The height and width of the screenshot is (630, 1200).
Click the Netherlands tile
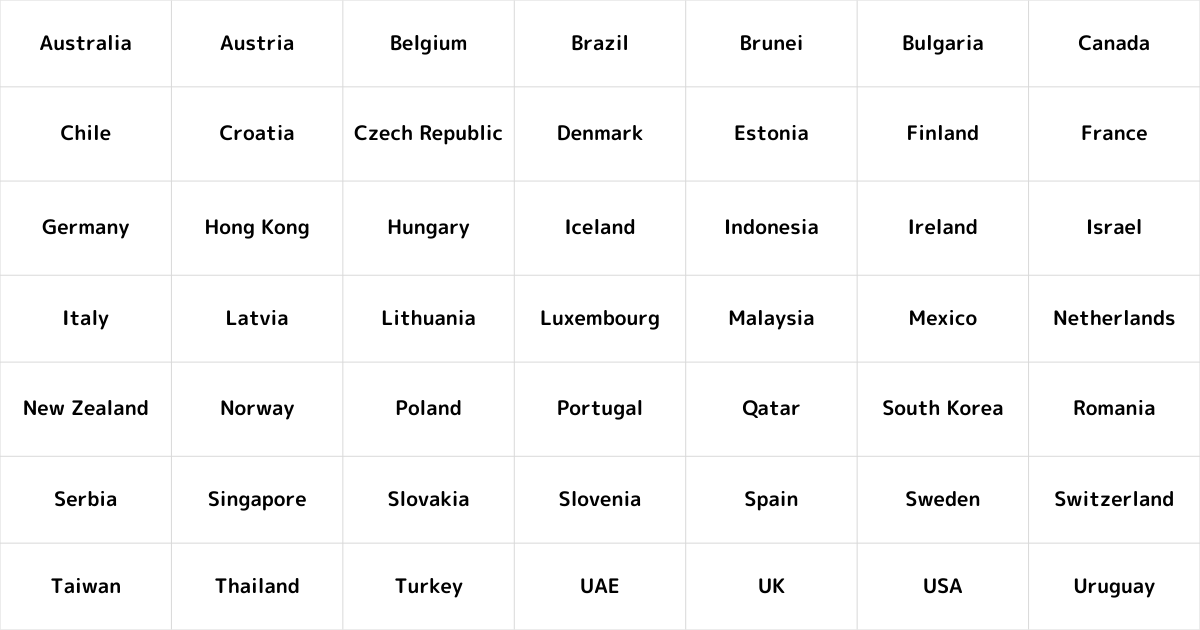click(x=1114, y=318)
